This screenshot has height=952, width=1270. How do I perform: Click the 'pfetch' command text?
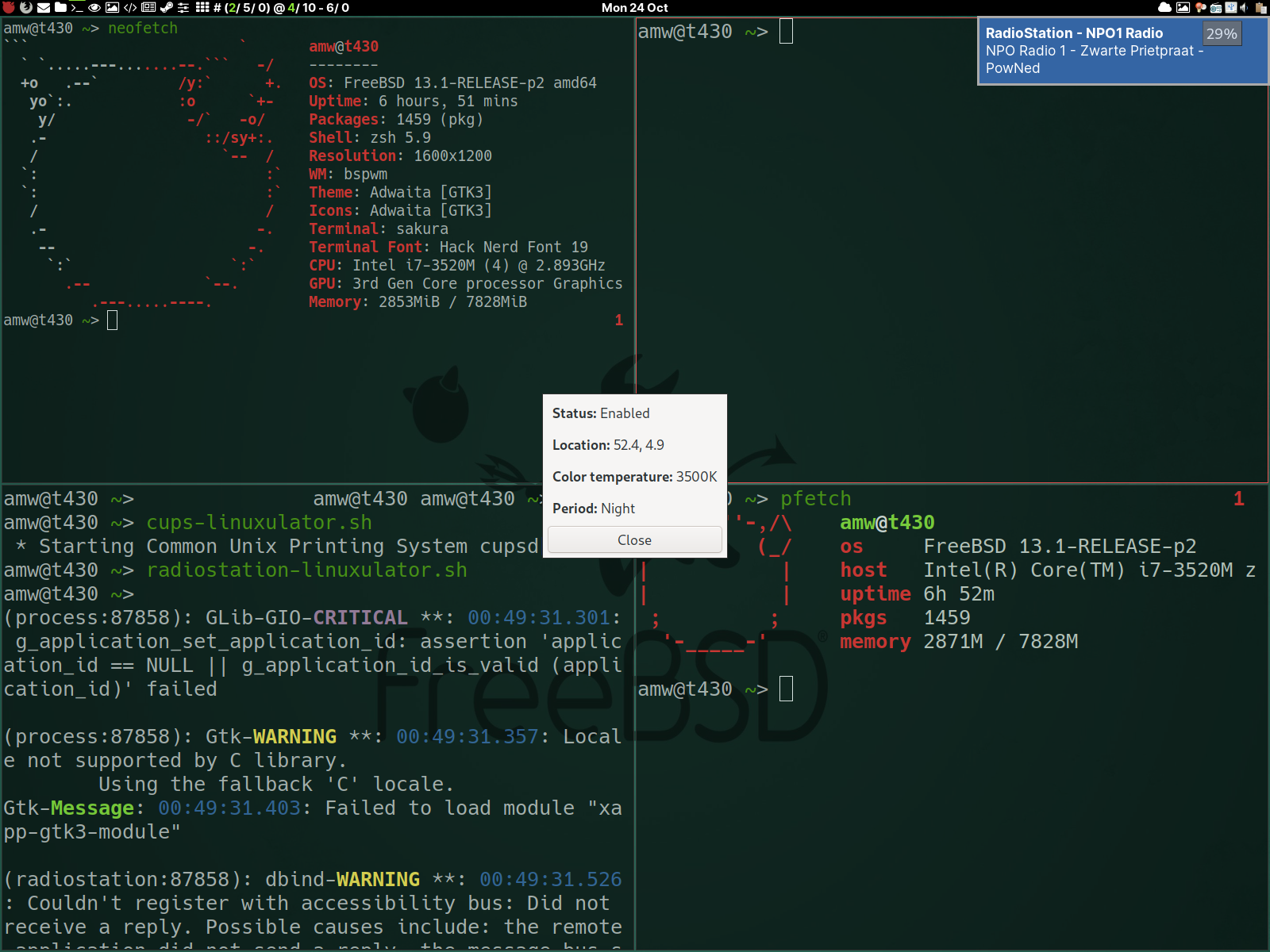click(x=815, y=498)
